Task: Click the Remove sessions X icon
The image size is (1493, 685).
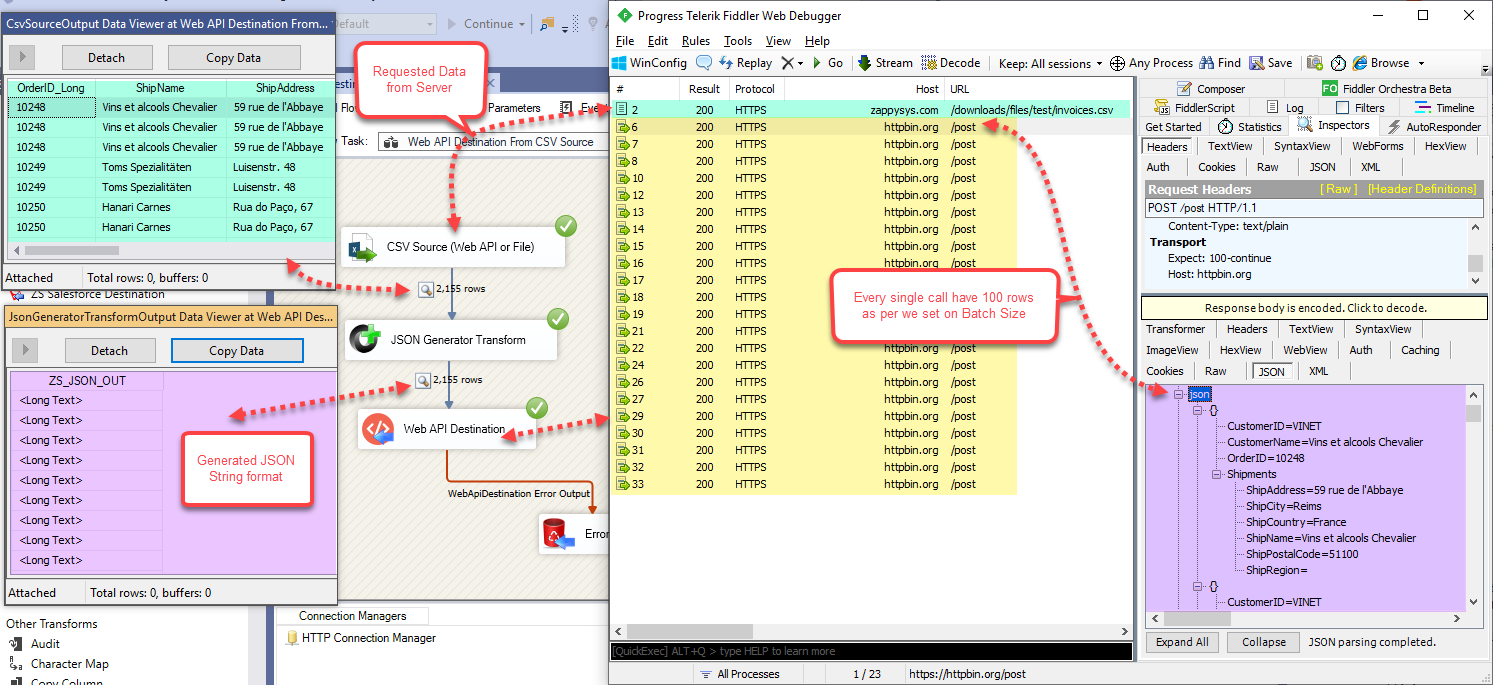Action: coord(787,63)
